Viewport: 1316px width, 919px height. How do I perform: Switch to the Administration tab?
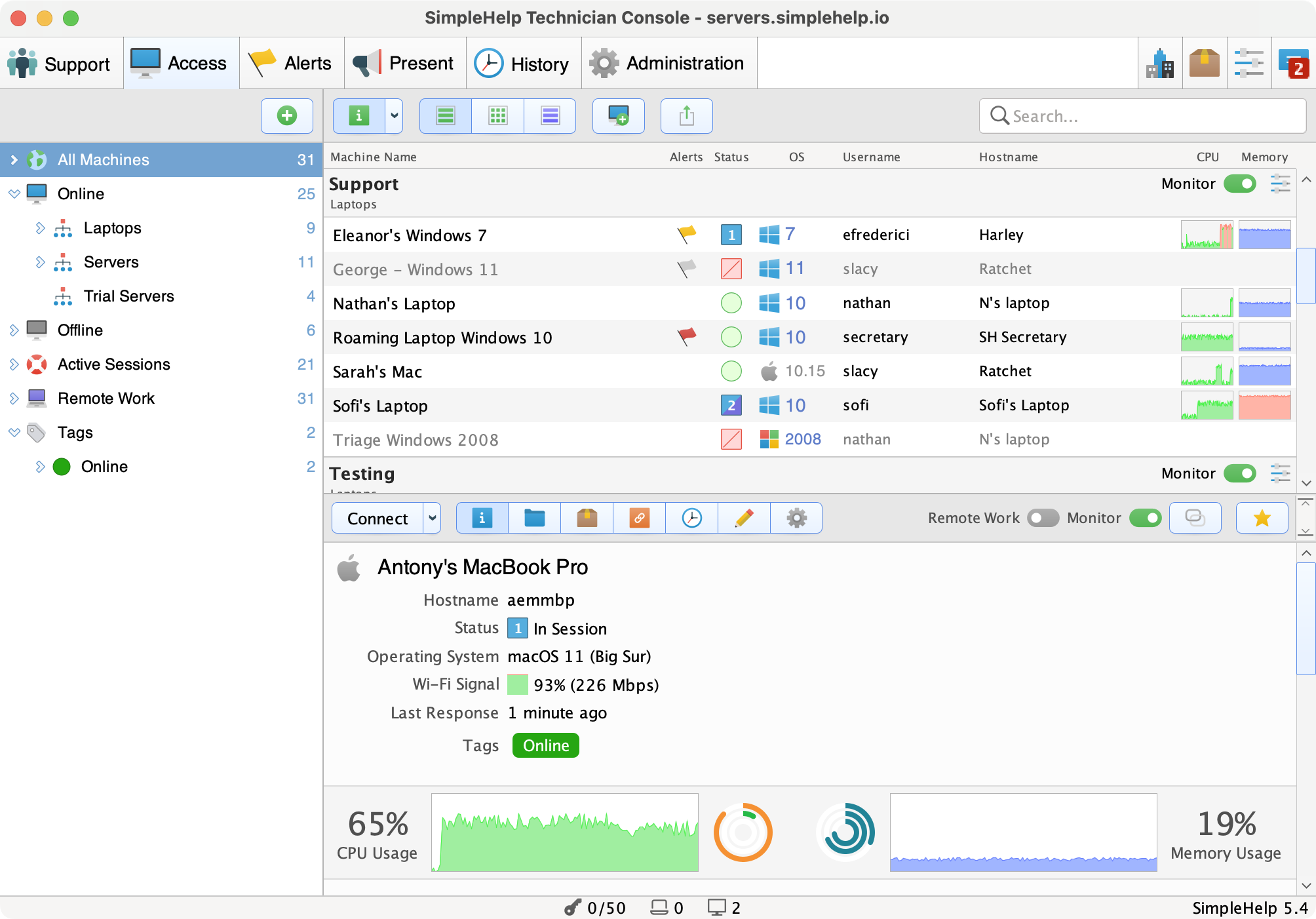669,64
